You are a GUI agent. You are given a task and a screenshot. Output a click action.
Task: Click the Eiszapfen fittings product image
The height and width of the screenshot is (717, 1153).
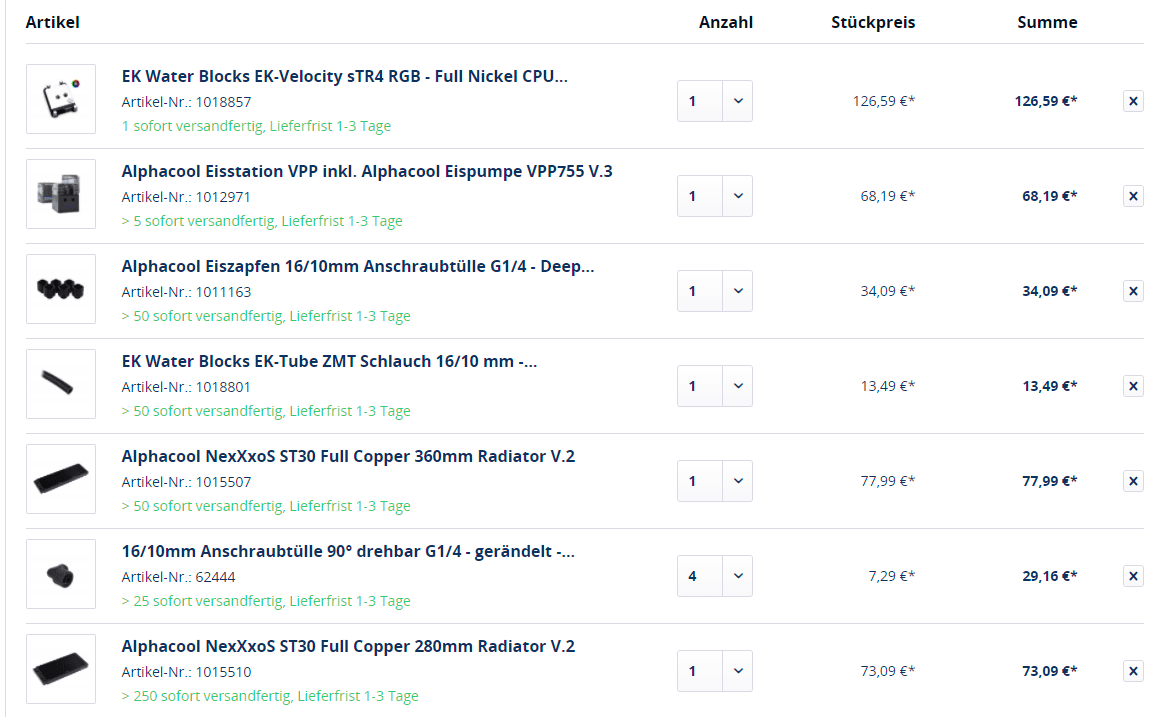(x=61, y=290)
